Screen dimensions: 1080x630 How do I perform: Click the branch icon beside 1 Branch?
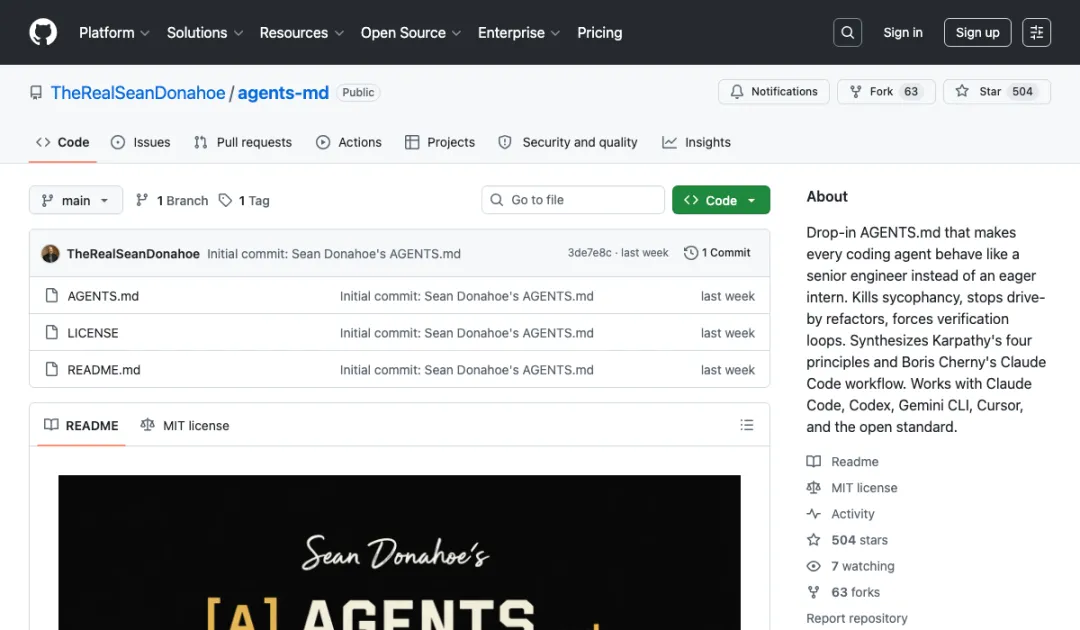(142, 200)
